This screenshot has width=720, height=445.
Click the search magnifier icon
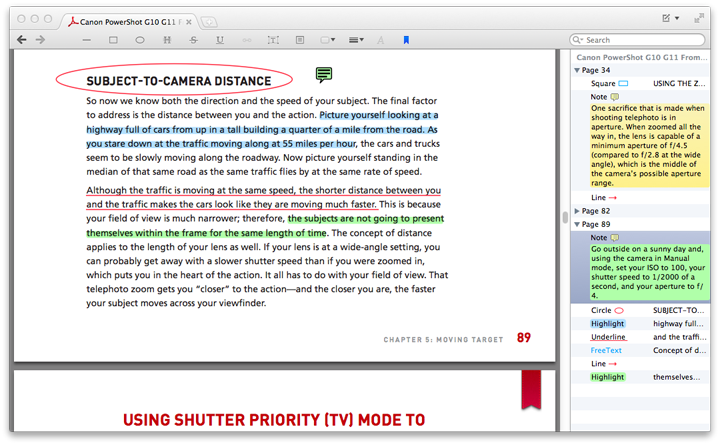[x=577, y=40]
